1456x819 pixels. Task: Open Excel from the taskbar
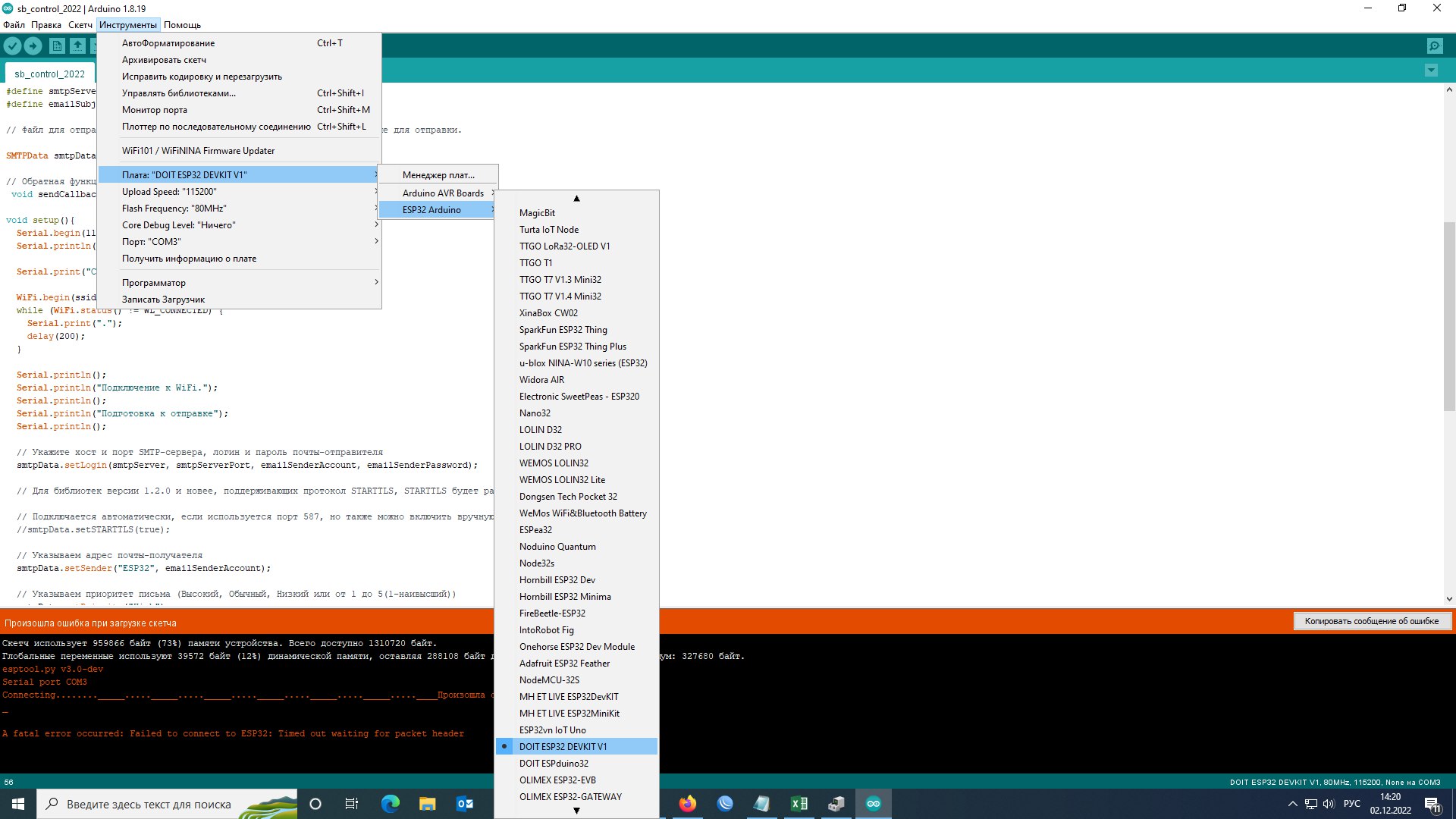799,804
